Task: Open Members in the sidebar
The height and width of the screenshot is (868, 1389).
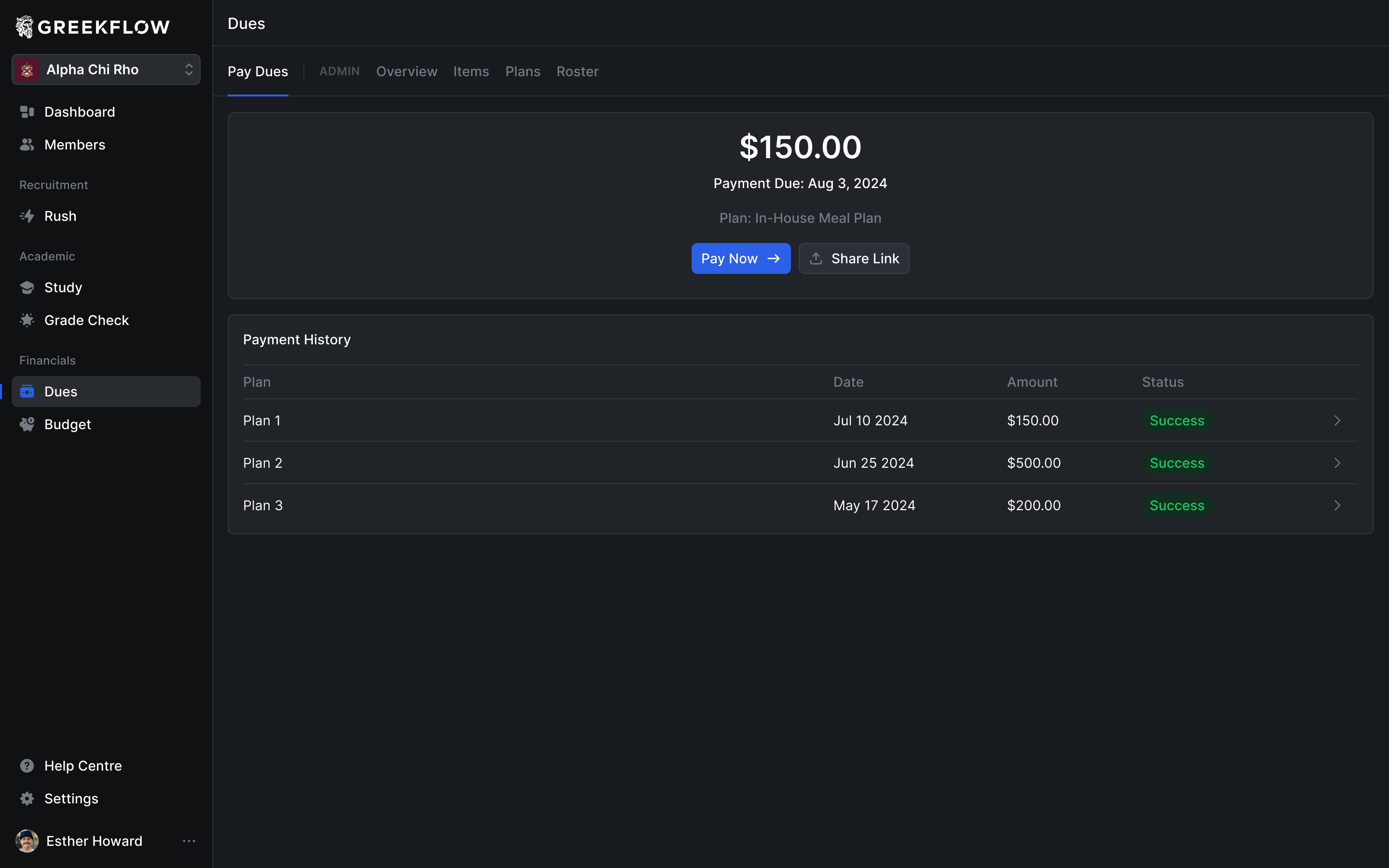Action: point(106,145)
